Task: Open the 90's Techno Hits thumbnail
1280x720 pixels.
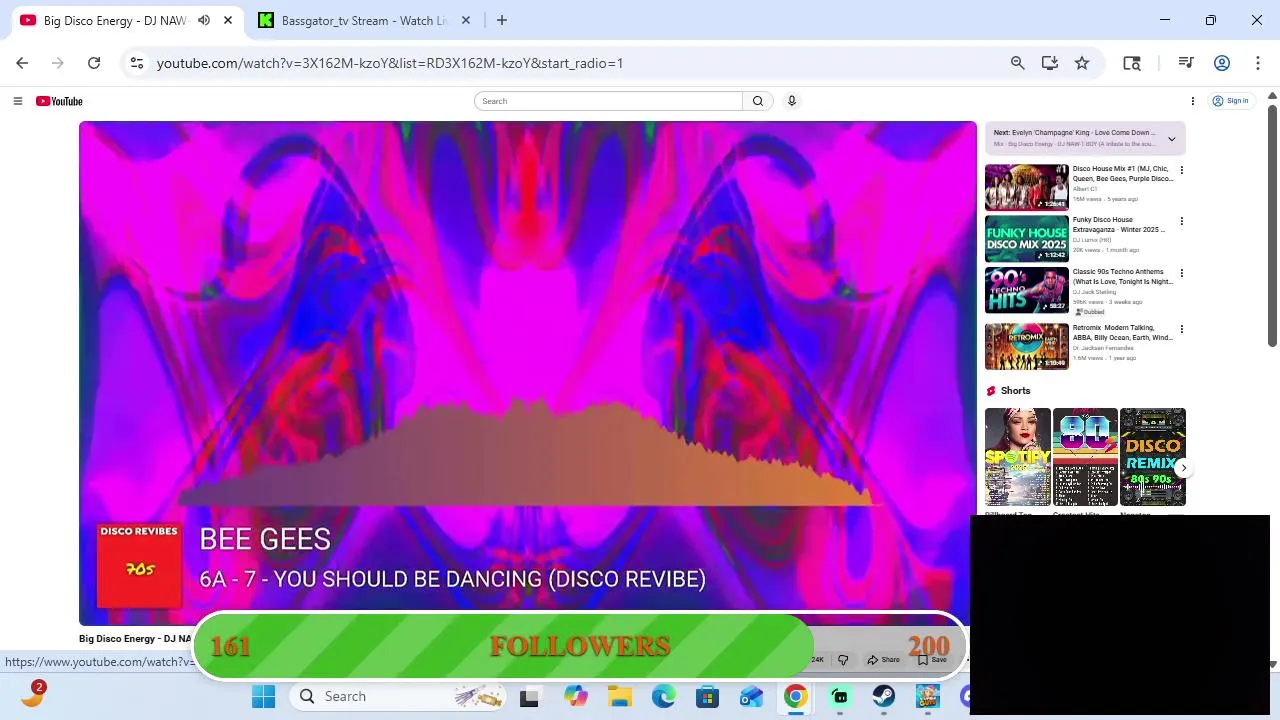Action: [x=1027, y=290]
